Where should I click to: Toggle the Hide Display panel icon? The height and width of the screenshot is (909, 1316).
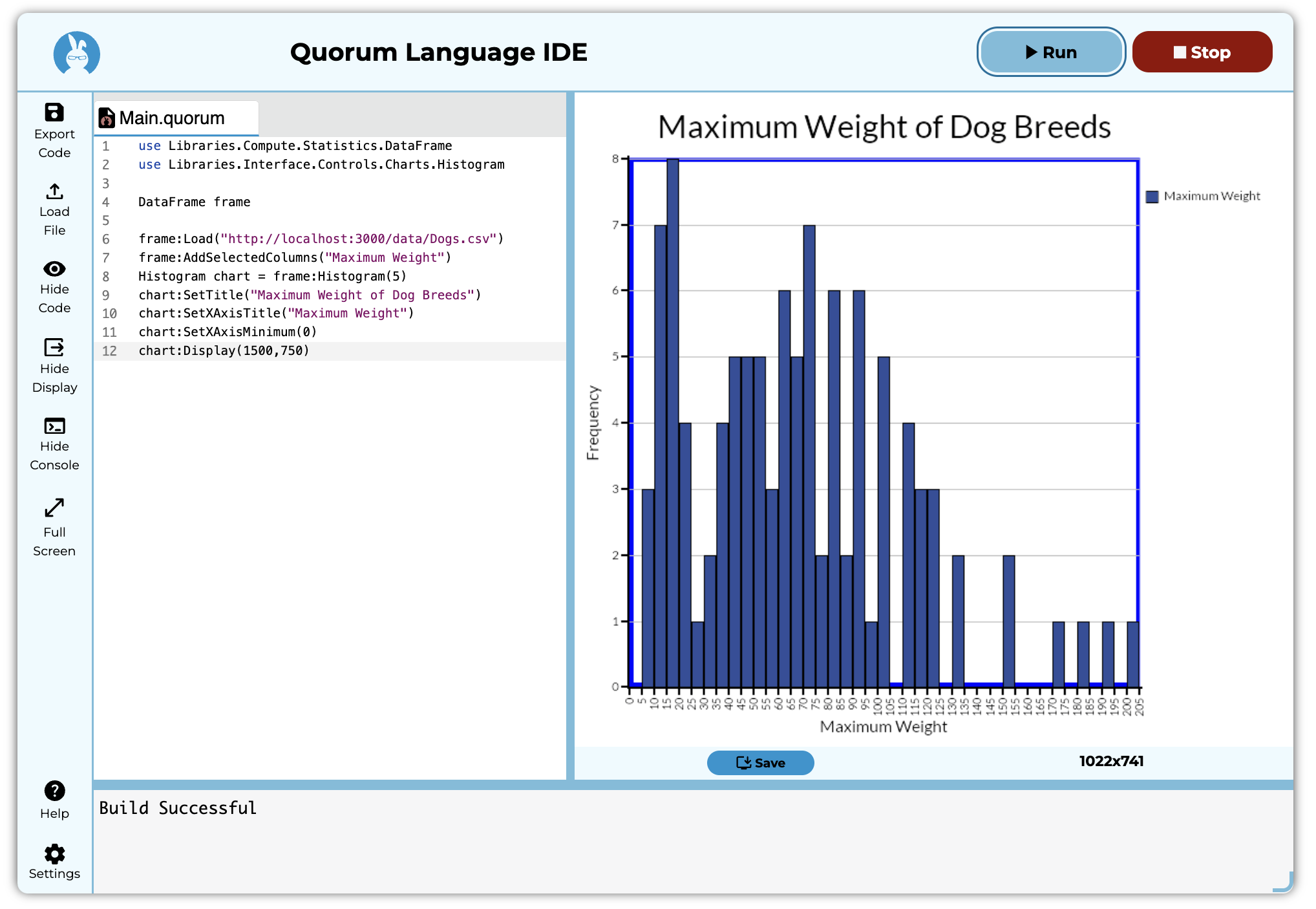(x=54, y=348)
